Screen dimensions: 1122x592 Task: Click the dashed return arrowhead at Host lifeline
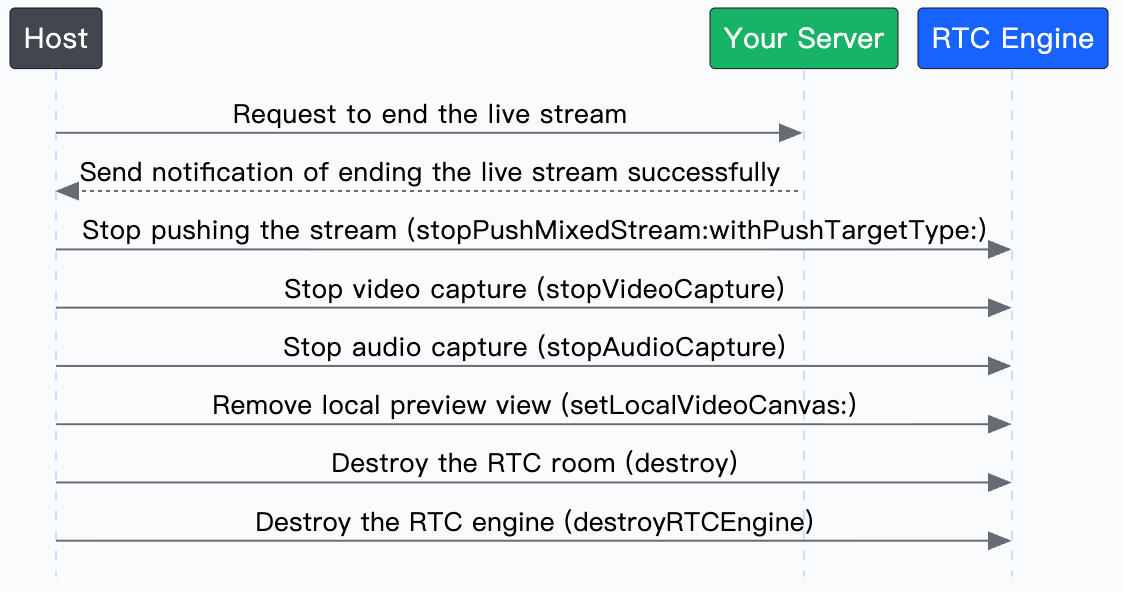[x=68, y=191]
